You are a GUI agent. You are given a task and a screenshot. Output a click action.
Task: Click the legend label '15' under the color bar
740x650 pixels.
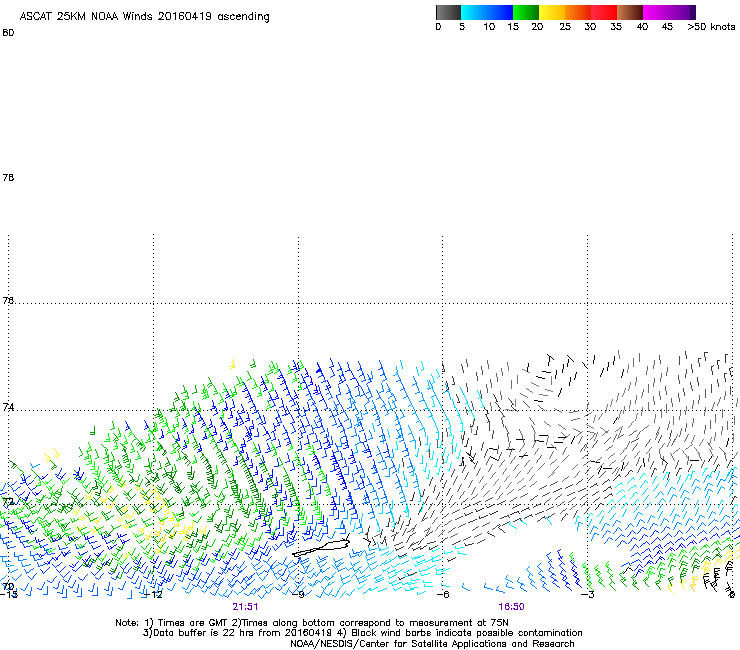click(513, 27)
